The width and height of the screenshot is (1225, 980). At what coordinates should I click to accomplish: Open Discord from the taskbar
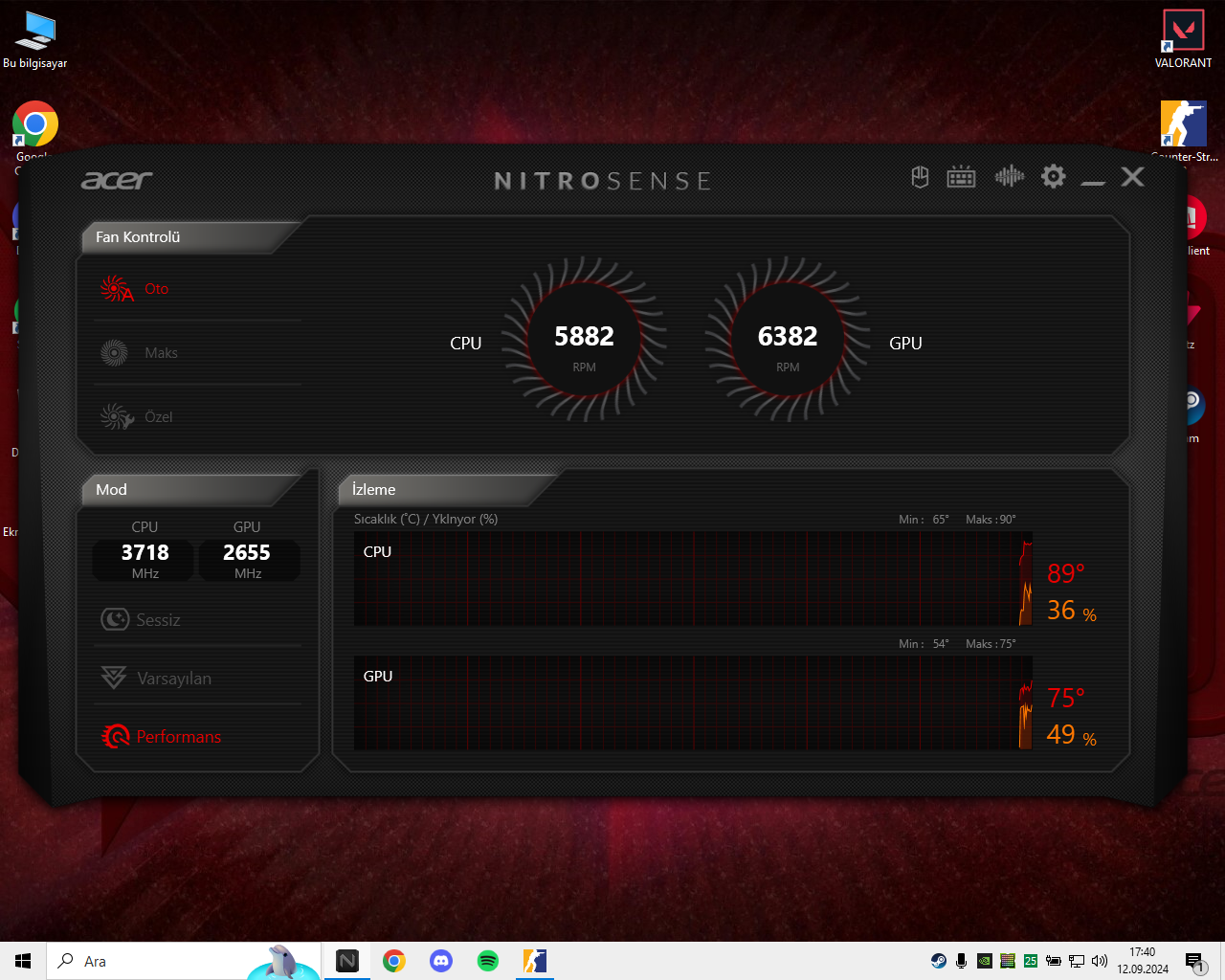441,961
